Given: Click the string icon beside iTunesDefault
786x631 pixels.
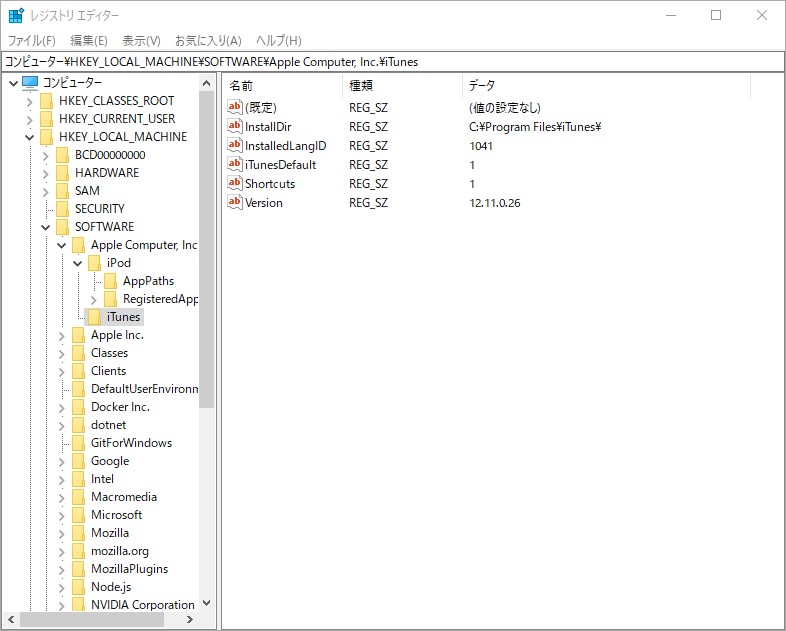Looking at the screenshot, I should tap(235, 164).
